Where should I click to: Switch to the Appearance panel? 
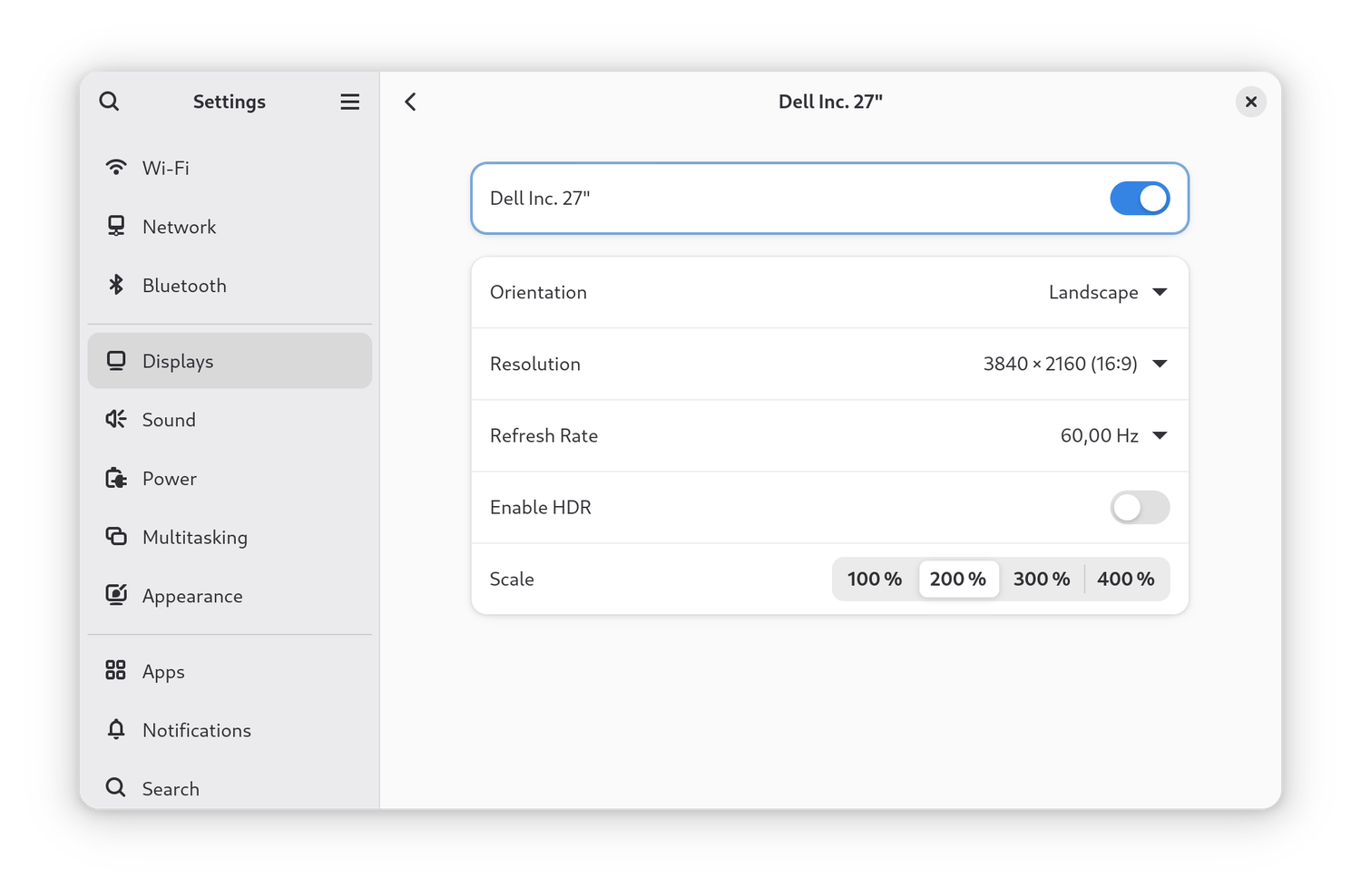click(192, 597)
